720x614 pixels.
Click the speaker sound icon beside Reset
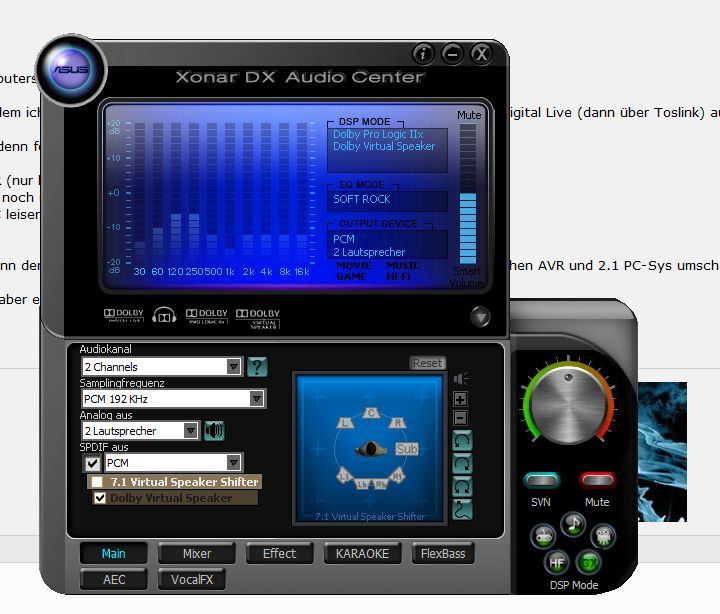[x=461, y=378]
